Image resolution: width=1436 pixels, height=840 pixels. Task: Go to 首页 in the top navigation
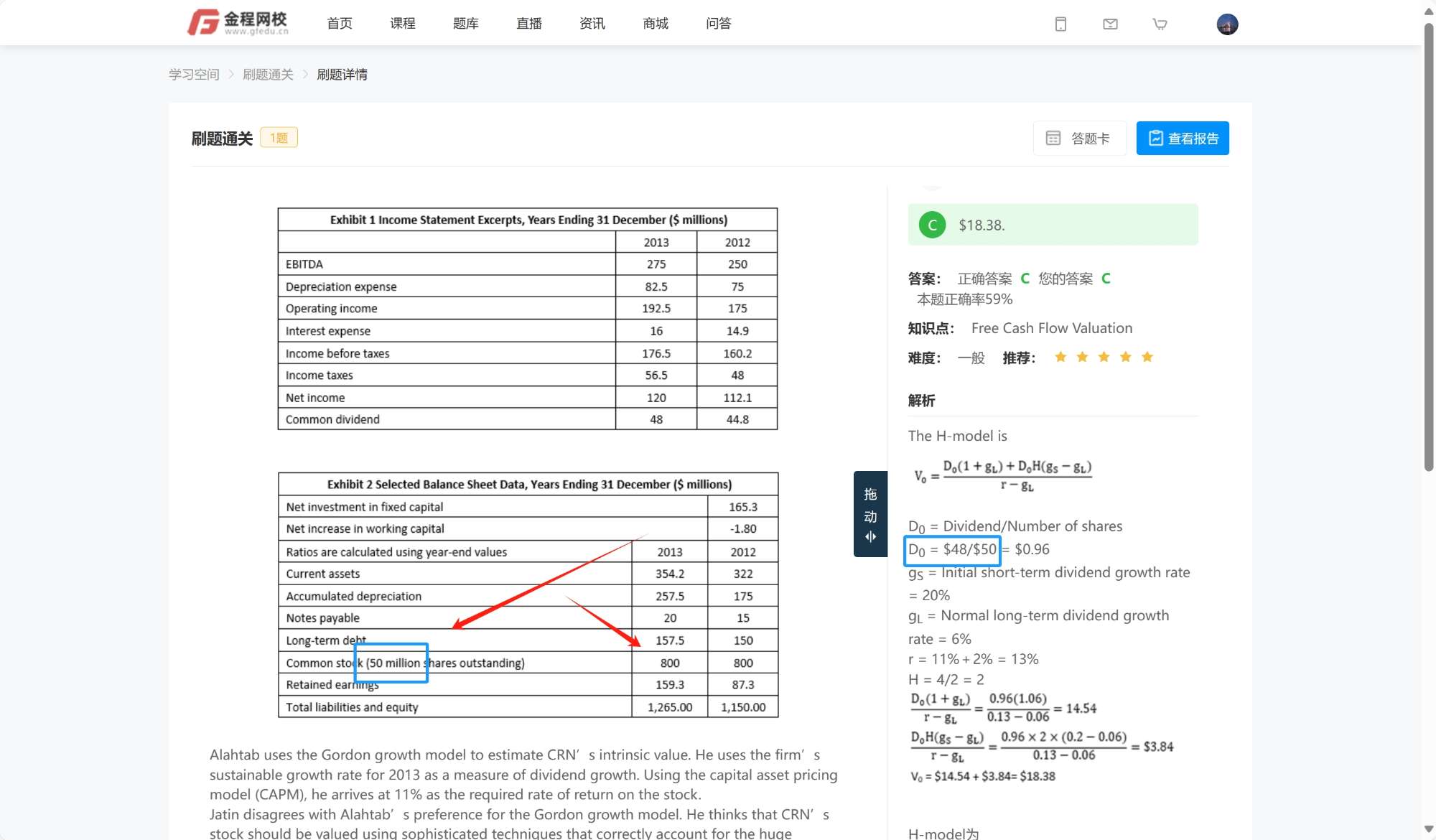pyautogui.click(x=340, y=24)
